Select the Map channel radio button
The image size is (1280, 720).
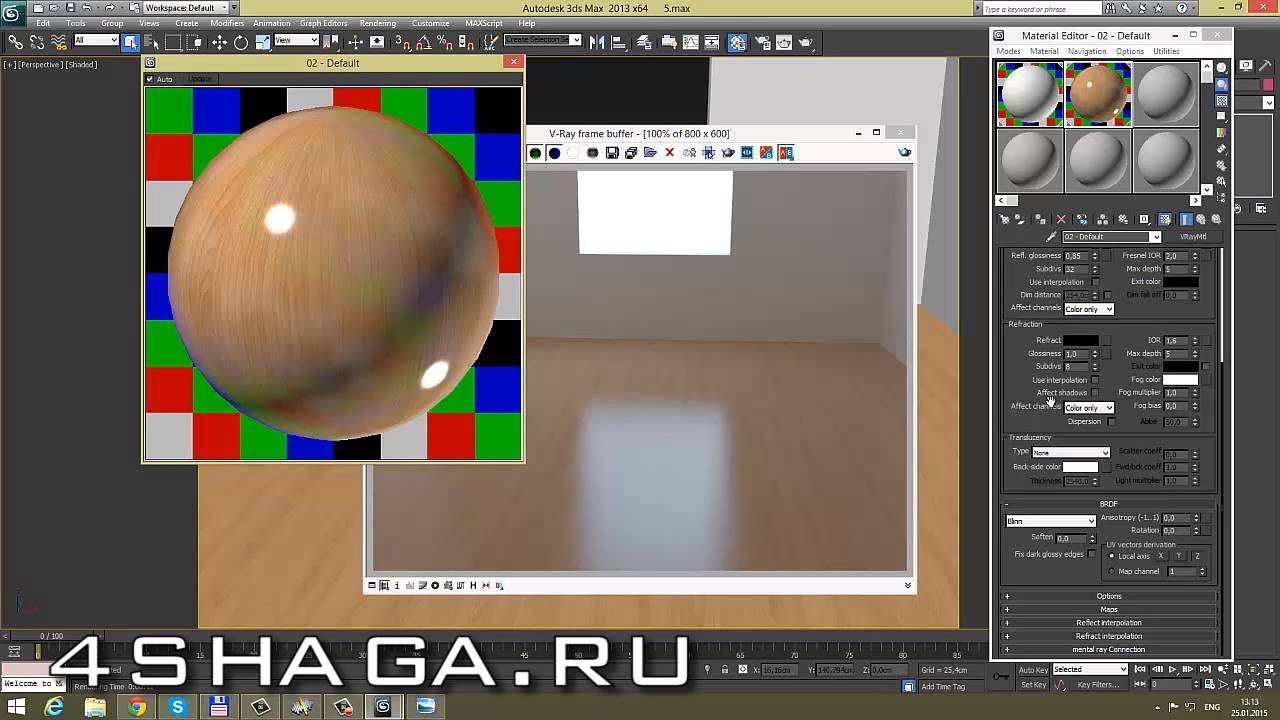(1112, 572)
